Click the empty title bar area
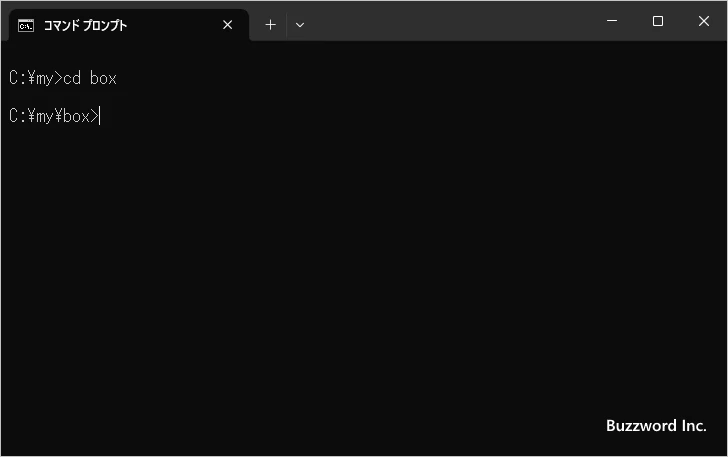Image resolution: width=728 pixels, height=457 pixels. click(450, 21)
